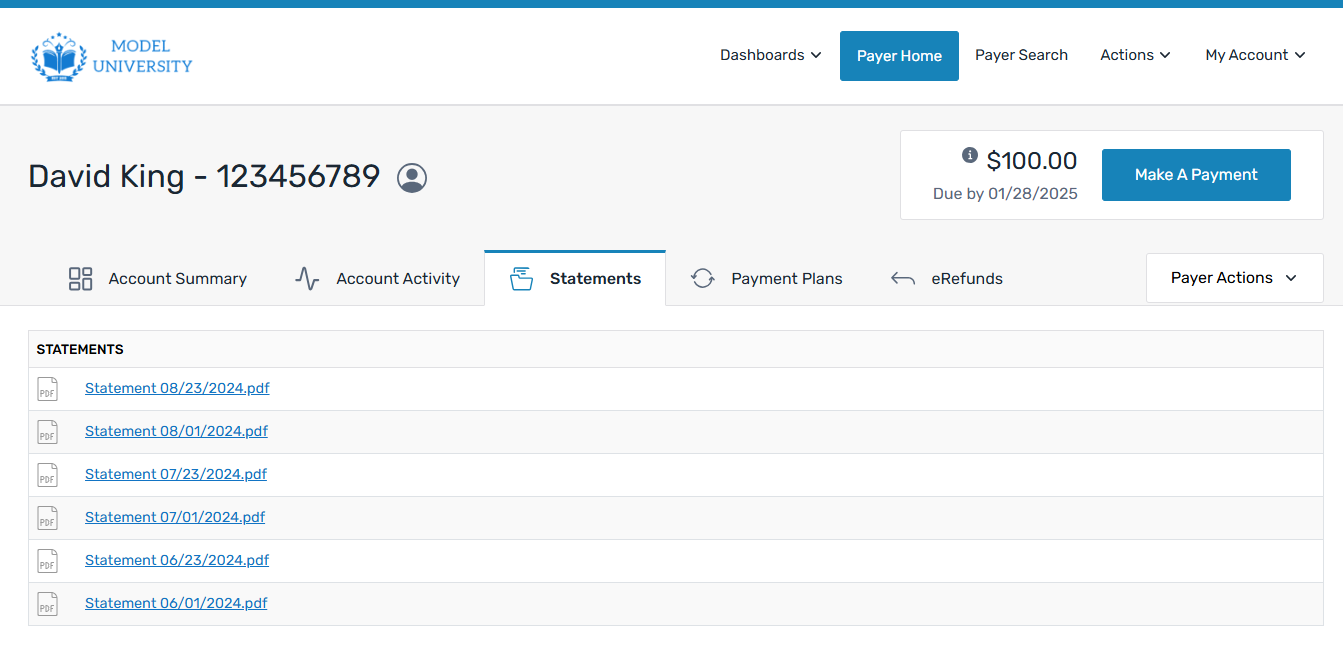1343x648 pixels.
Task: Navigate to Payer Search
Action: (1021, 55)
